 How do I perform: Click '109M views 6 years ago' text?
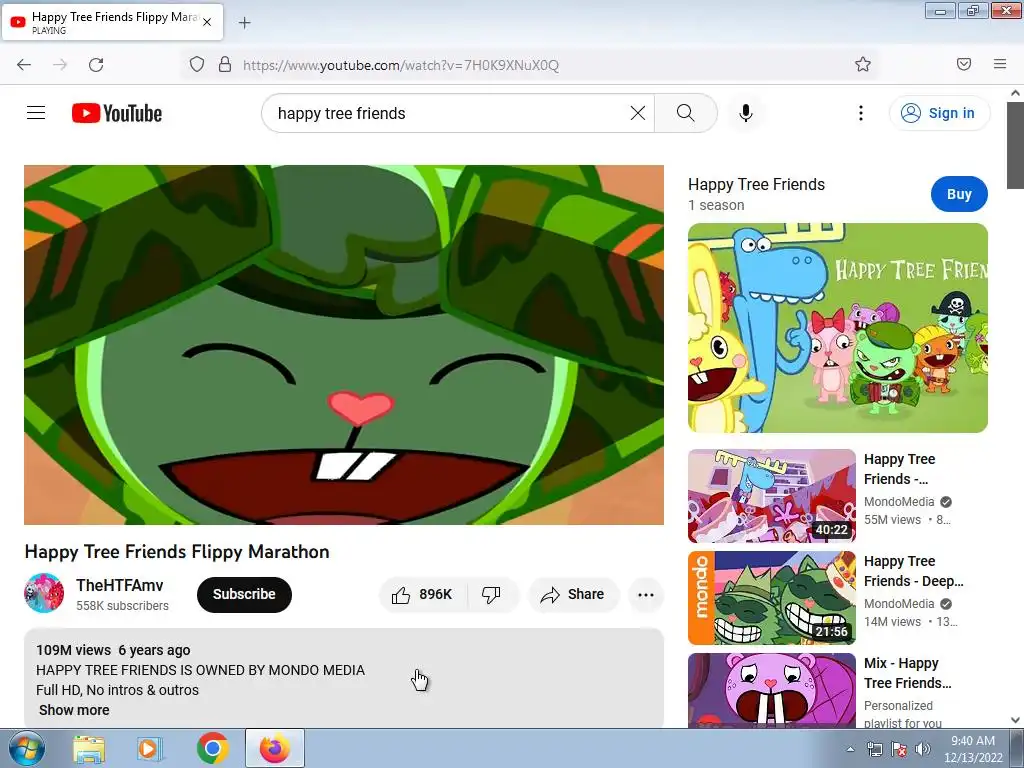click(x=113, y=650)
